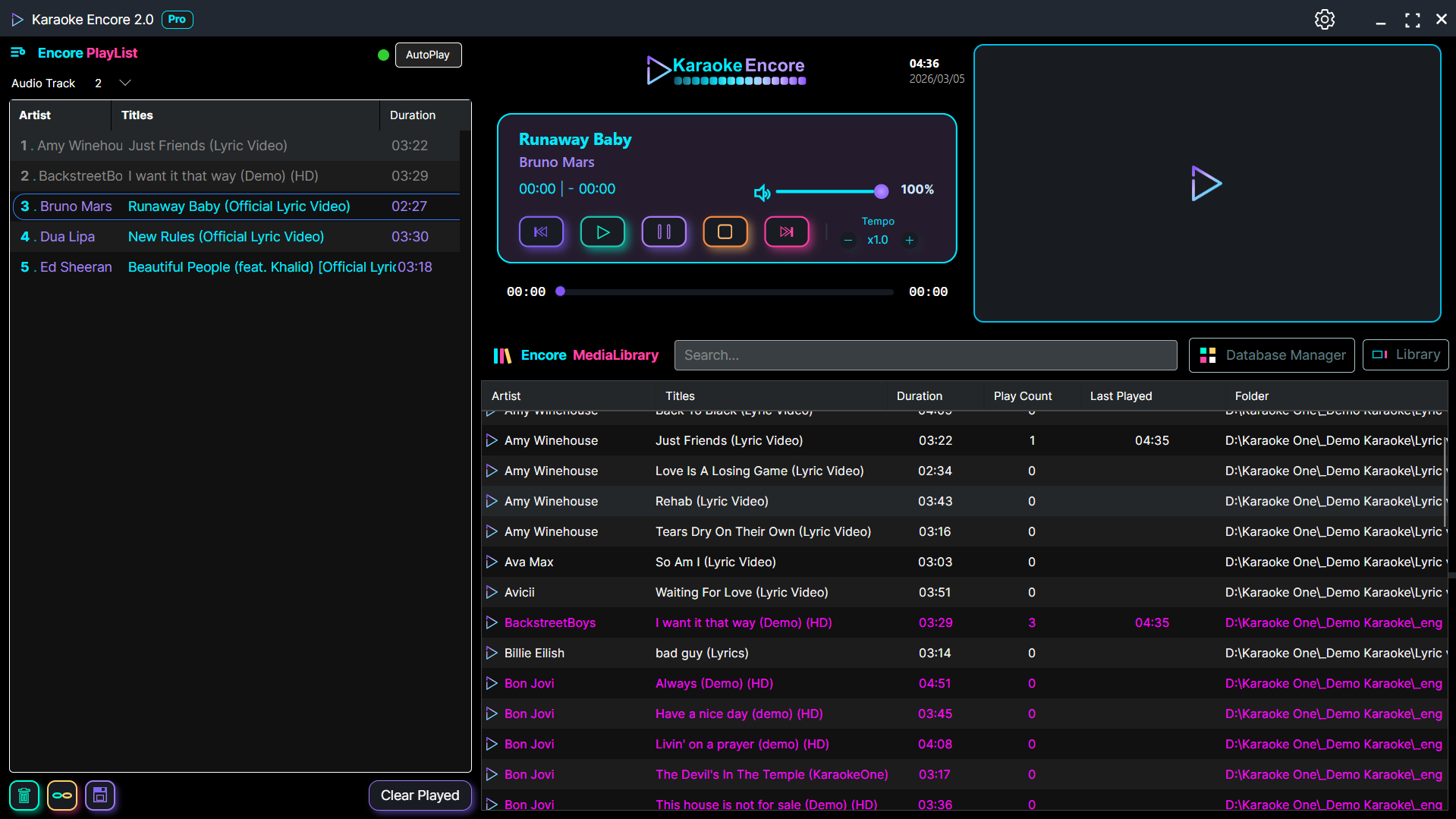This screenshot has width=1456, height=819.
Task: Switch to the Library view
Action: click(1404, 354)
